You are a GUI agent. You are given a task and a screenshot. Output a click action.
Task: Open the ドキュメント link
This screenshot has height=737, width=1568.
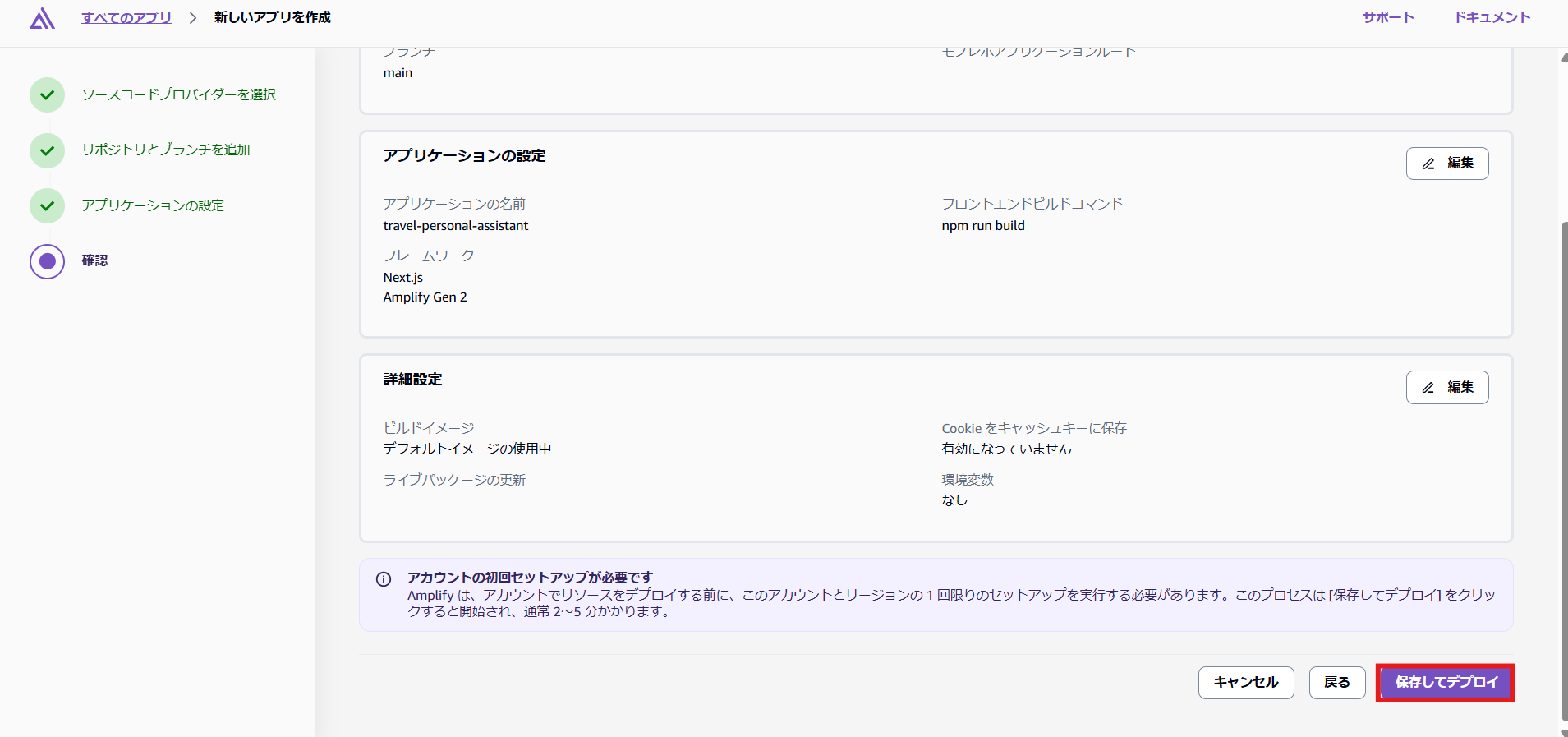[x=1492, y=17]
